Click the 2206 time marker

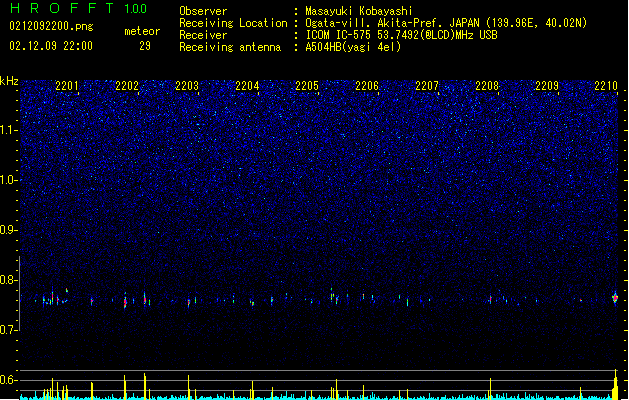point(367,86)
